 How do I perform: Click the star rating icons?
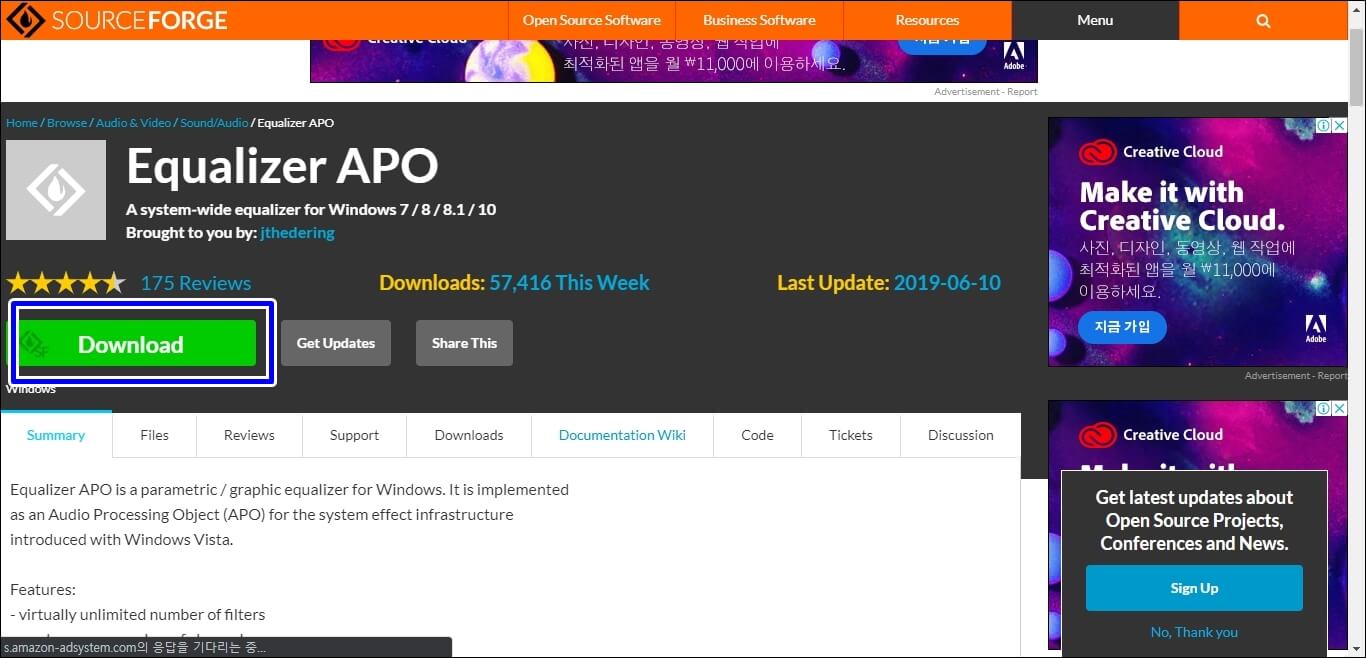pyautogui.click(x=66, y=283)
